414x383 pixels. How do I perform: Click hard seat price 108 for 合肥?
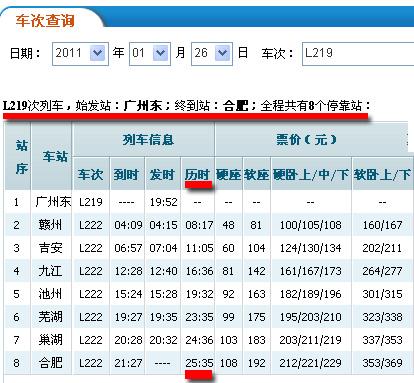point(229,363)
